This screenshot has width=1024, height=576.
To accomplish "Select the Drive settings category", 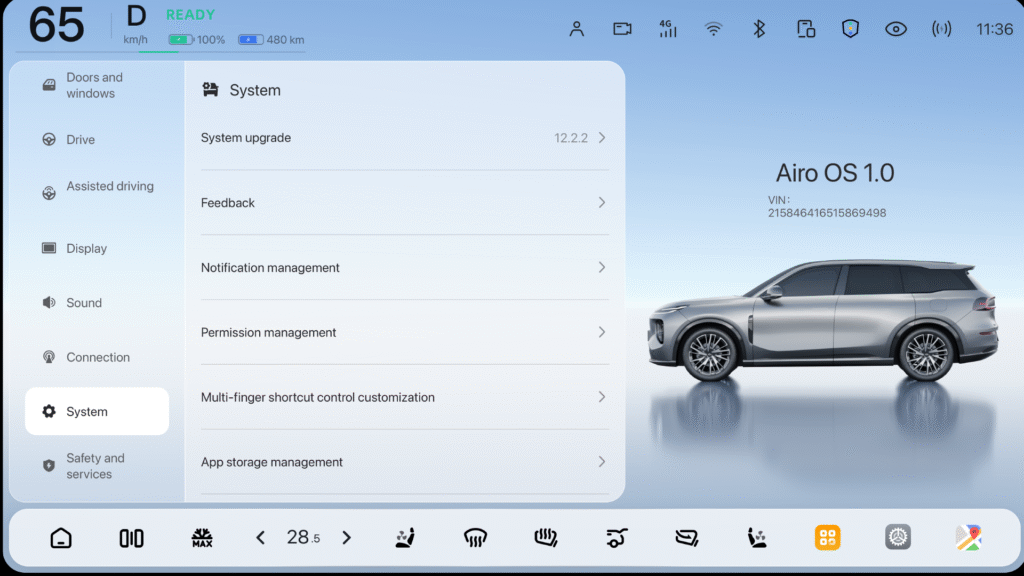I will (97, 139).
